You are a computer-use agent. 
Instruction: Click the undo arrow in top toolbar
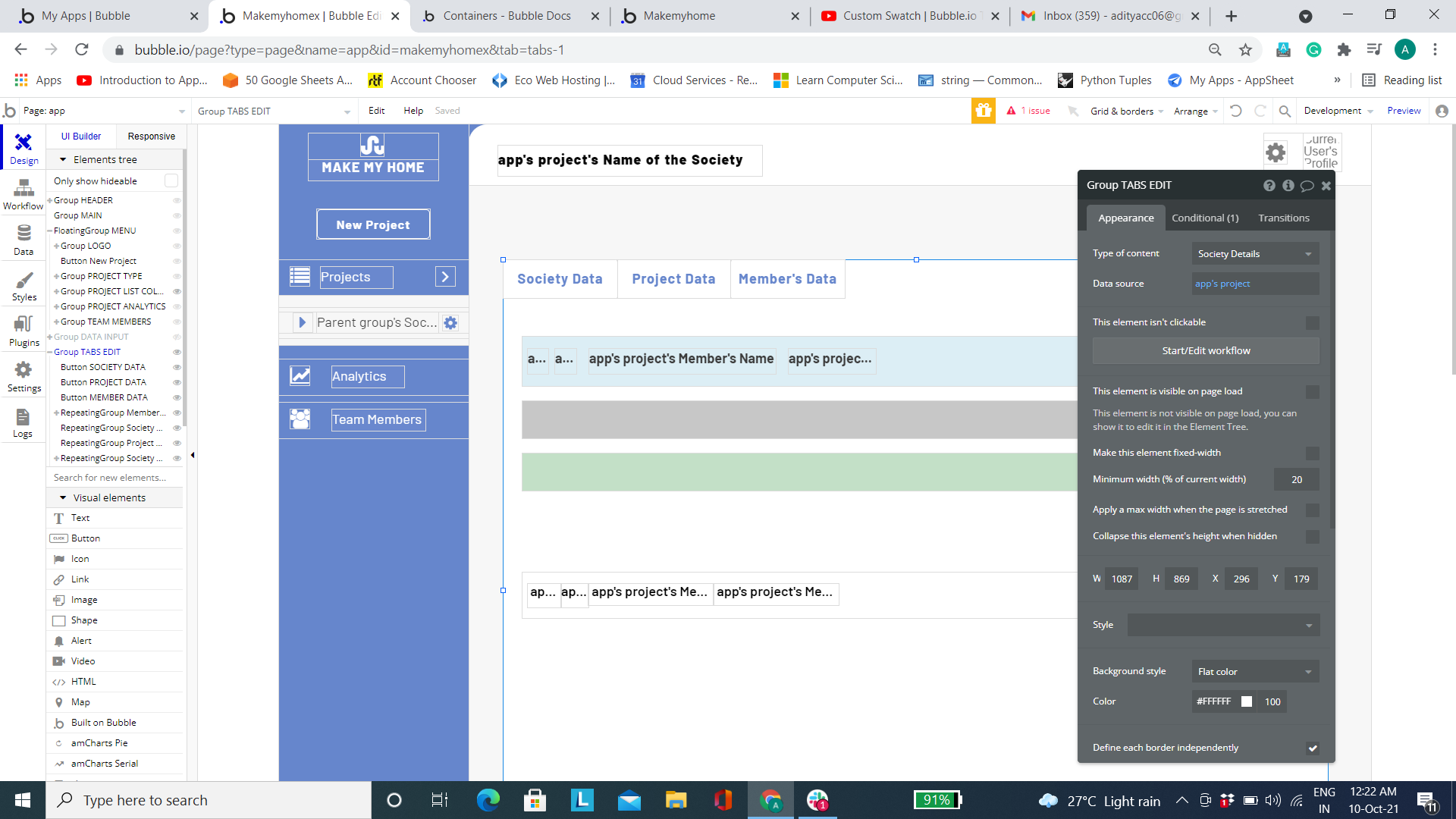(x=1236, y=111)
